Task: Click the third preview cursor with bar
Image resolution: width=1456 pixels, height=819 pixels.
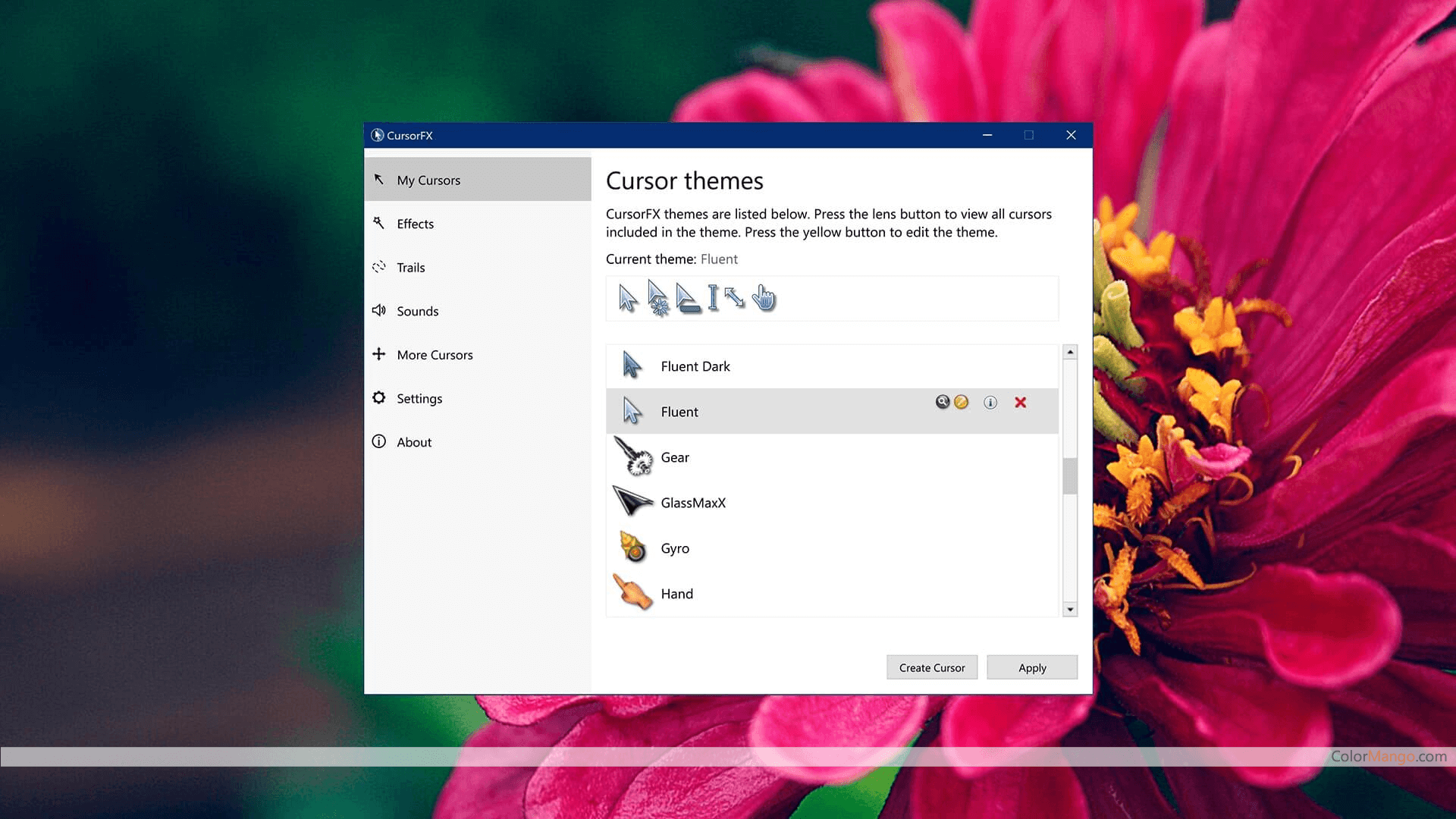Action: (688, 298)
